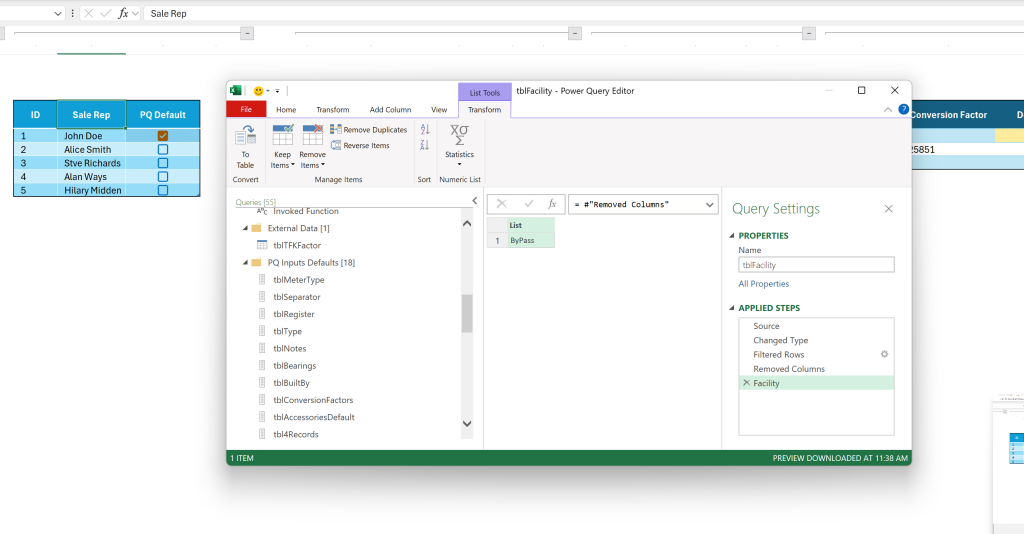This screenshot has width=1024, height=534.
Task: Click the fx add step icon
Action: pyautogui.click(x=552, y=204)
